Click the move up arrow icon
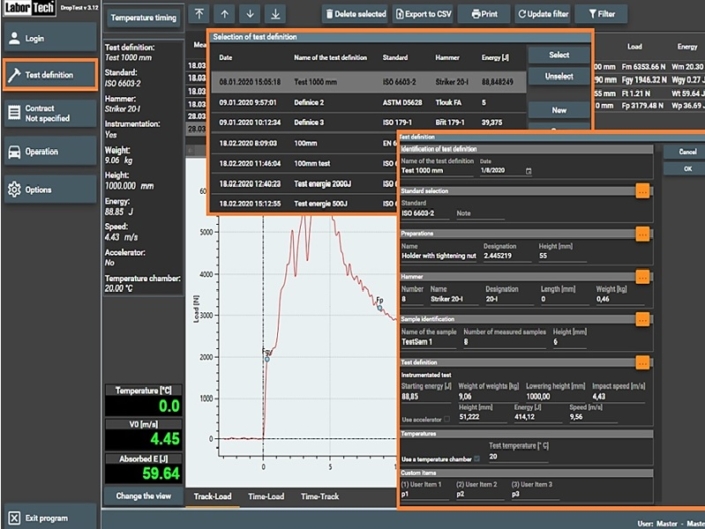Screen dimensions: 705x529 [223, 14]
